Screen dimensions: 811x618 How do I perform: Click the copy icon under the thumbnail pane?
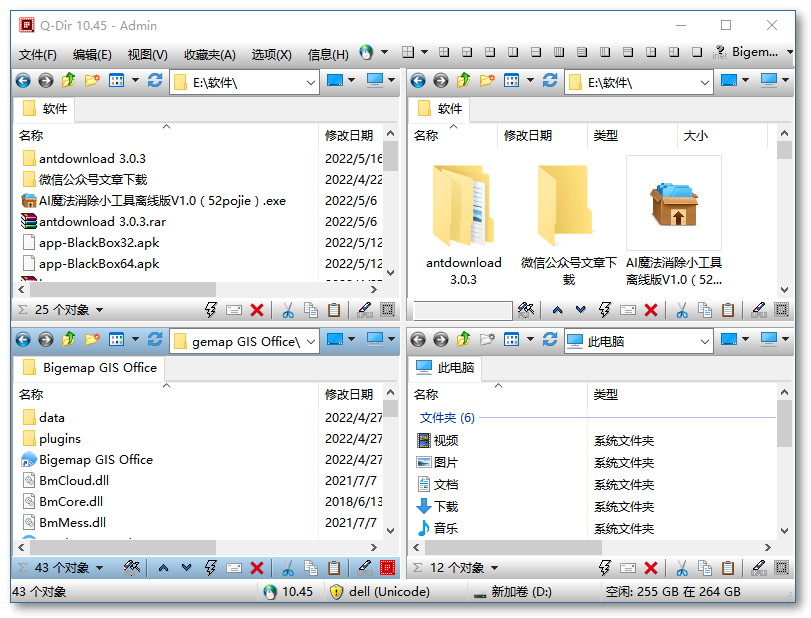(705, 310)
